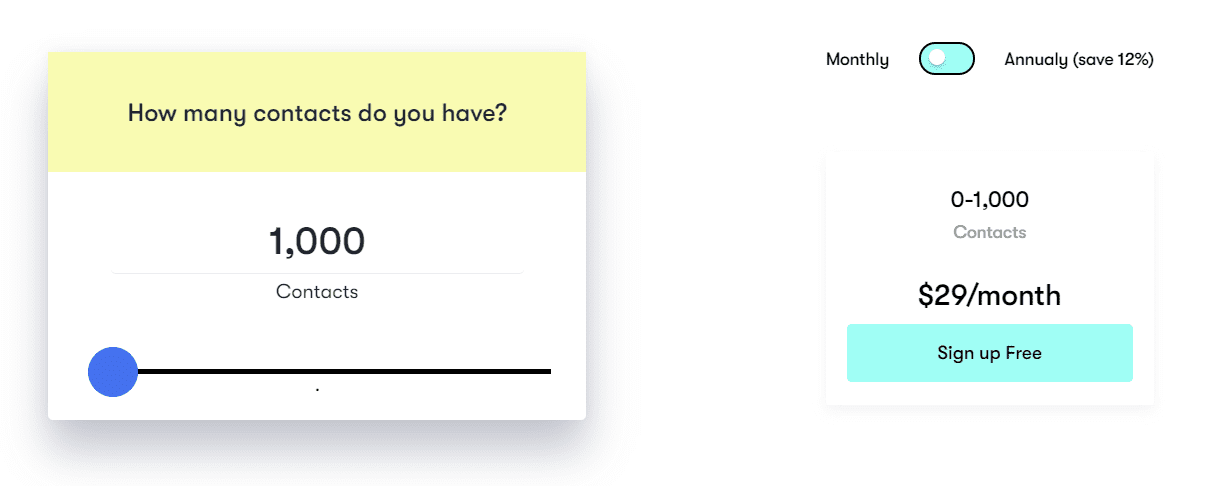1232x486 pixels.
Task: Click the "How many contacts do you have?" heading
Action: [317, 113]
